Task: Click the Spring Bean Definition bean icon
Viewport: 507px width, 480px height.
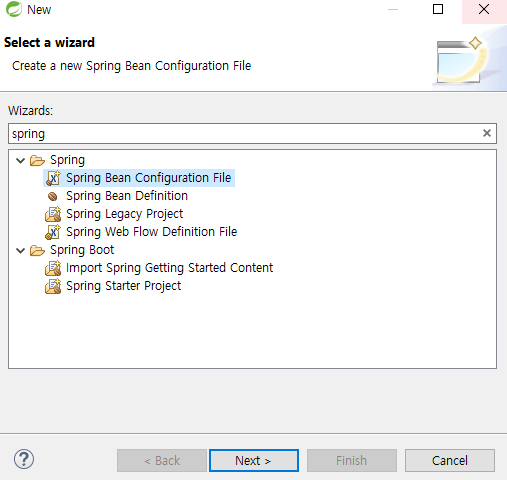Action: coord(53,196)
